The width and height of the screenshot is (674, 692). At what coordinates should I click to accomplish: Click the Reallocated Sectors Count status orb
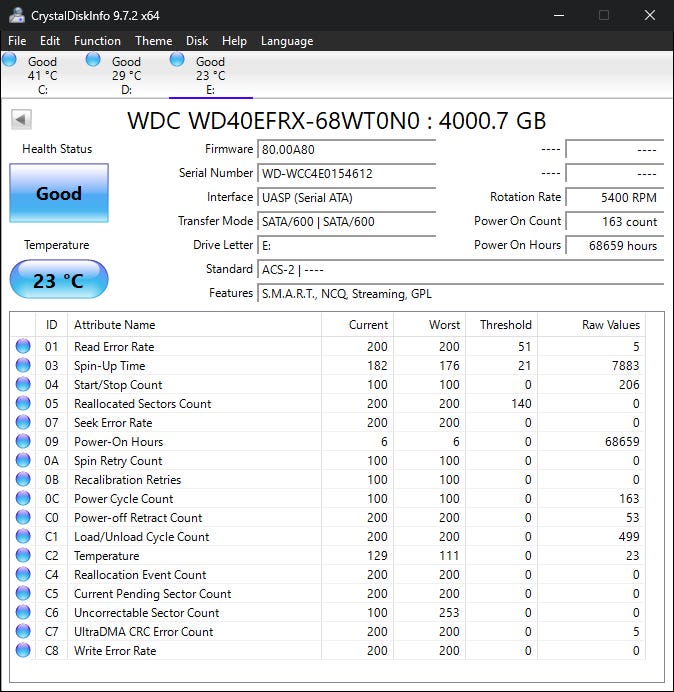pyautogui.click(x=23, y=404)
